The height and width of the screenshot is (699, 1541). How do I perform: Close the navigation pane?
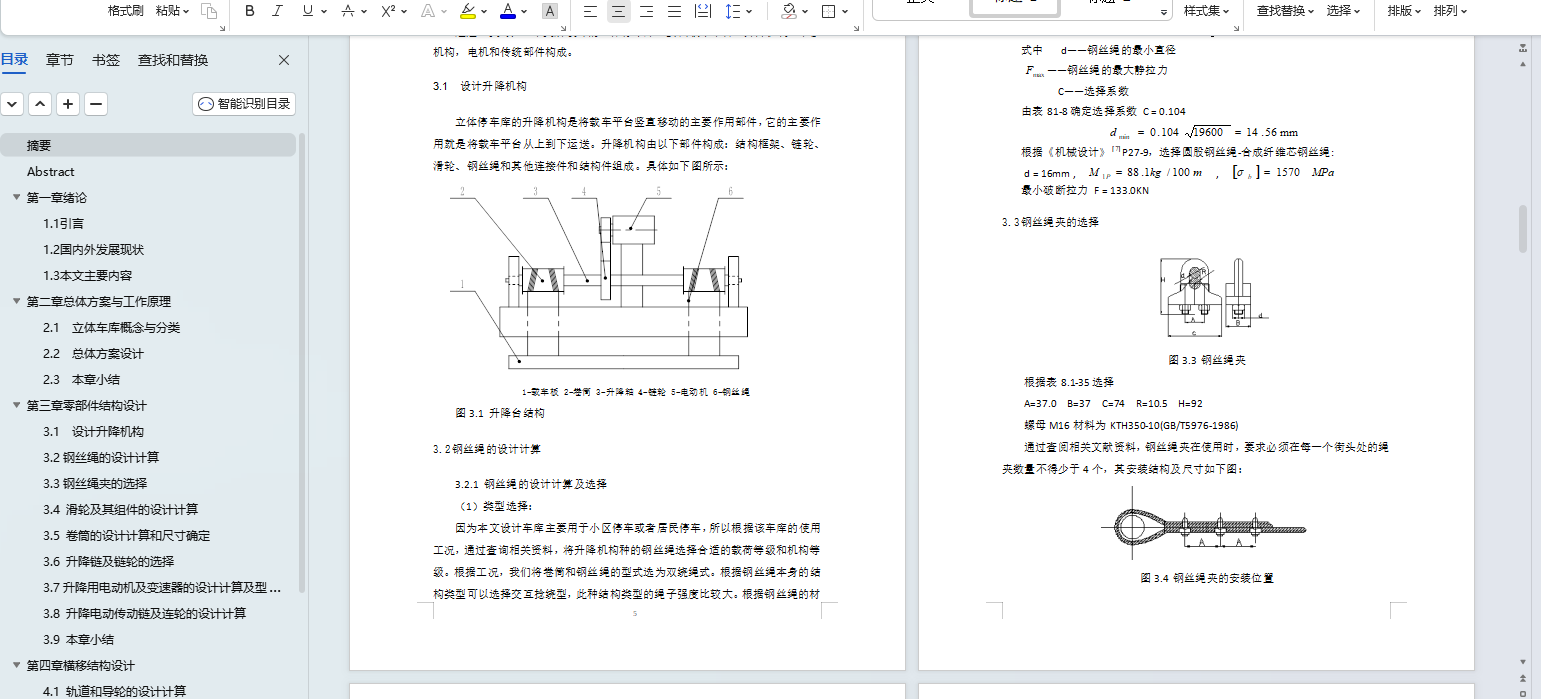[284, 60]
